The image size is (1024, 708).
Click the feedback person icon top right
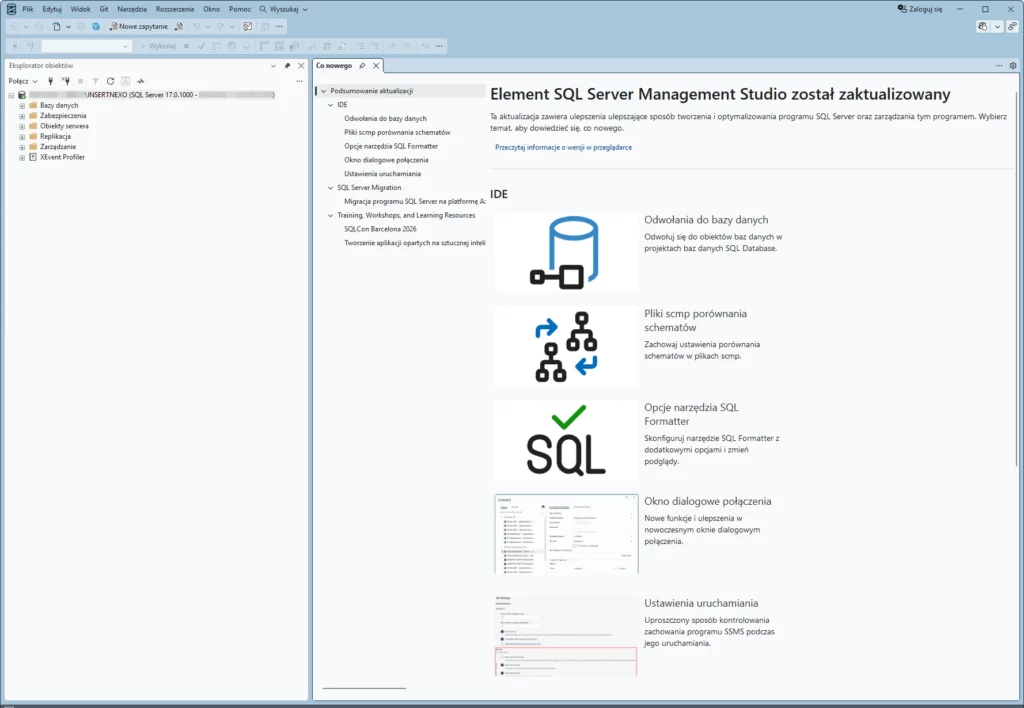pyautogui.click(x=1012, y=27)
